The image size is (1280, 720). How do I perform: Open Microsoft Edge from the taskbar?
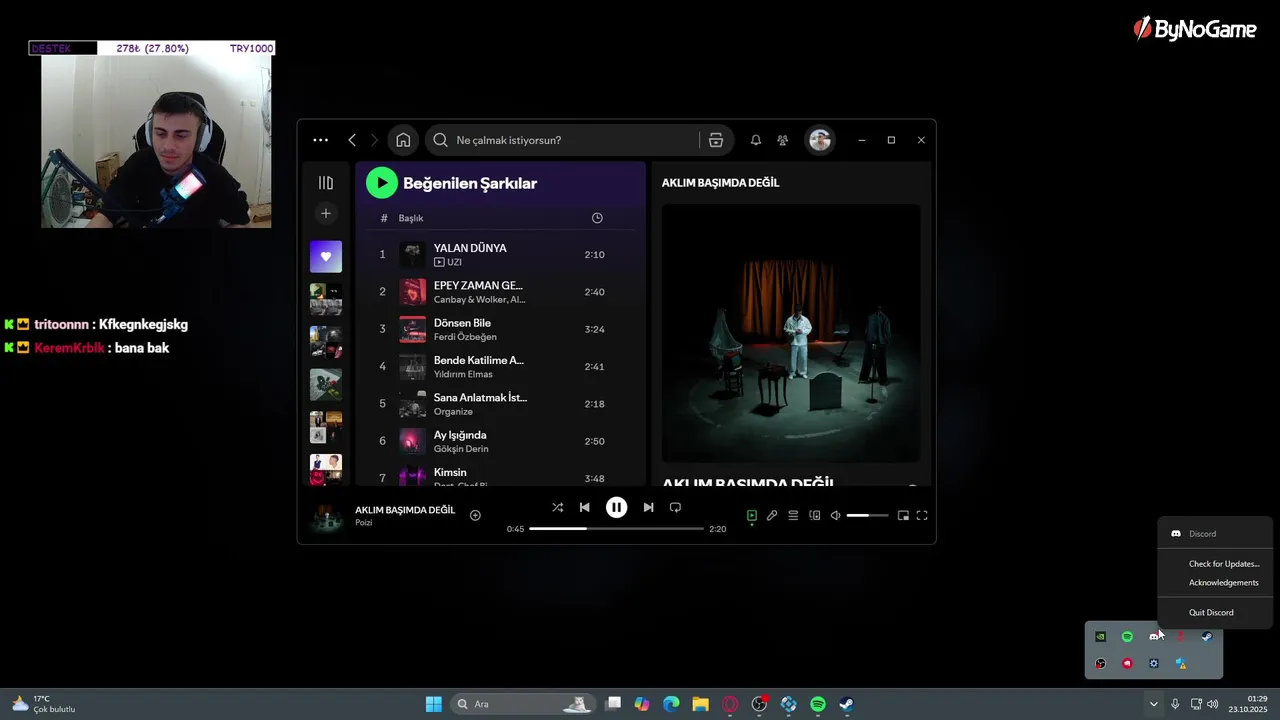[671, 704]
